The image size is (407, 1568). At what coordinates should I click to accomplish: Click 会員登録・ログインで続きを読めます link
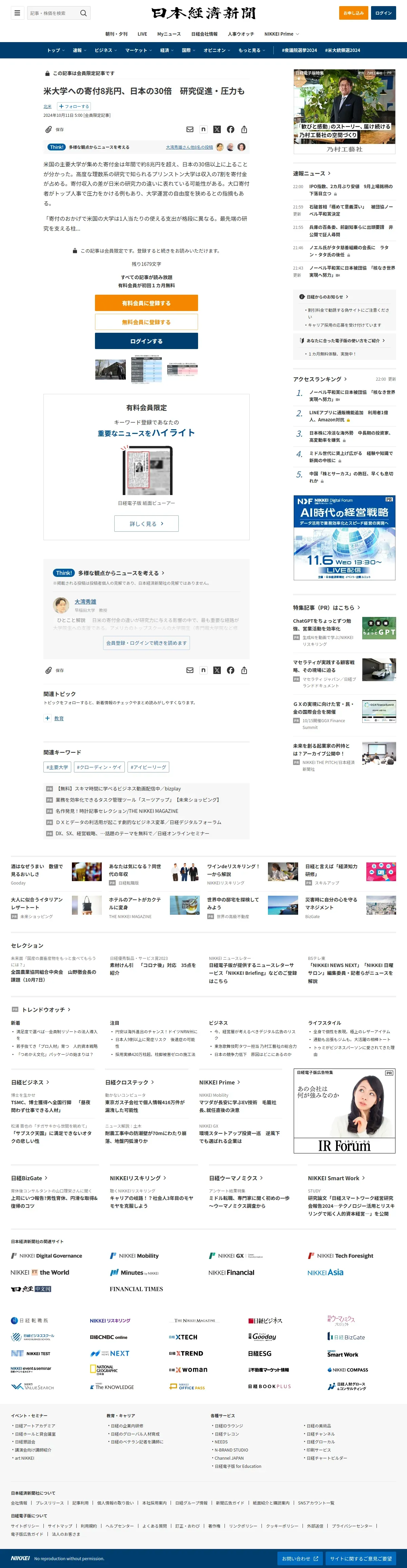pyautogui.click(x=147, y=643)
